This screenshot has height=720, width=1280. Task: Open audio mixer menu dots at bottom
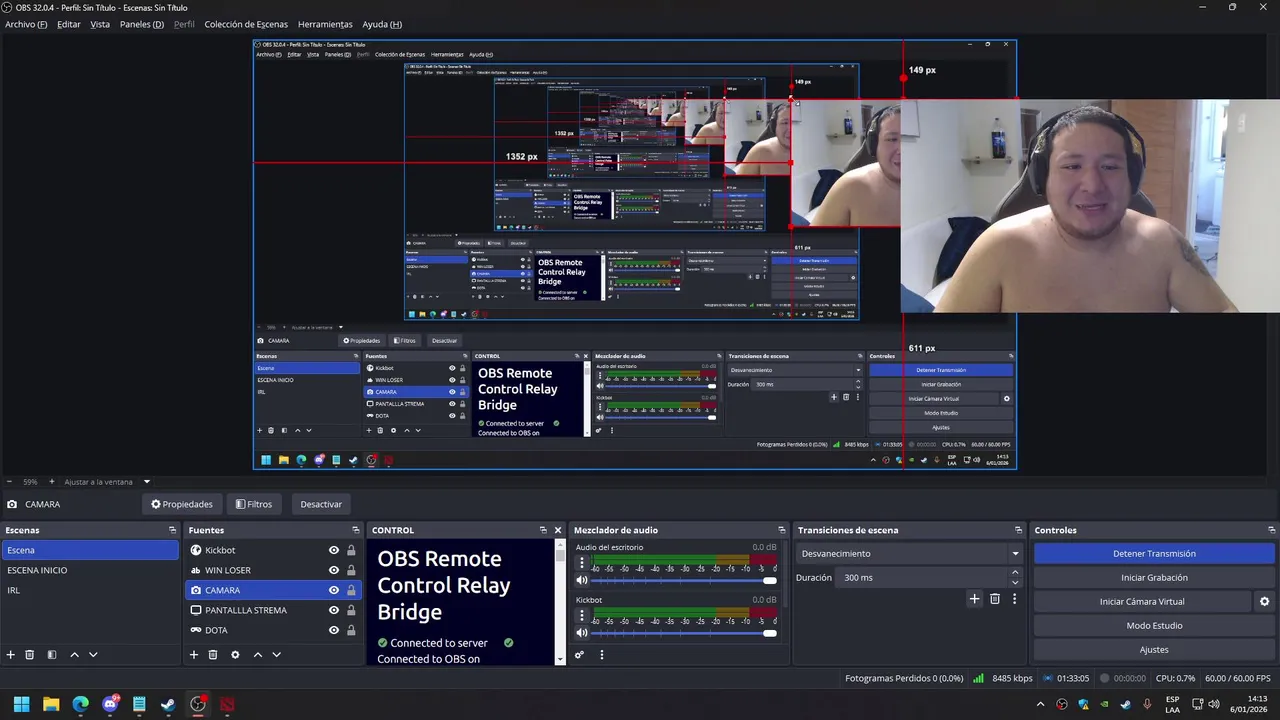[602, 655]
